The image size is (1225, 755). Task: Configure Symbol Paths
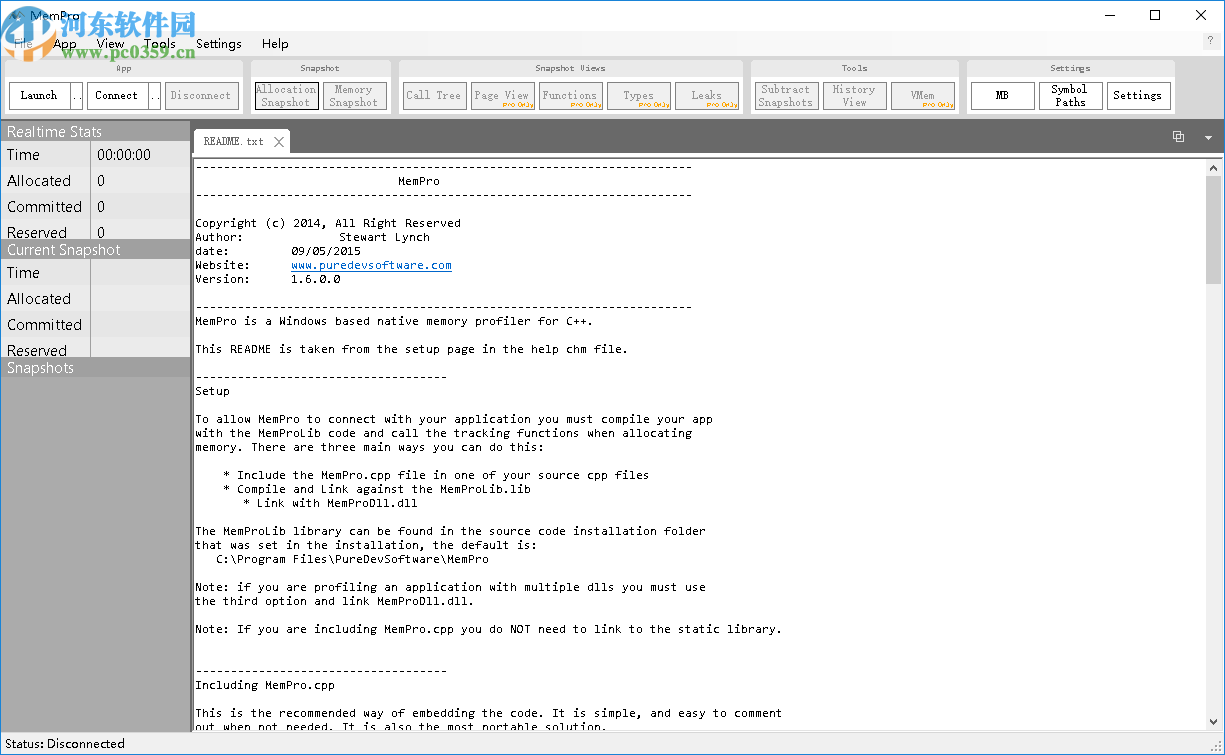tap(1070, 95)
